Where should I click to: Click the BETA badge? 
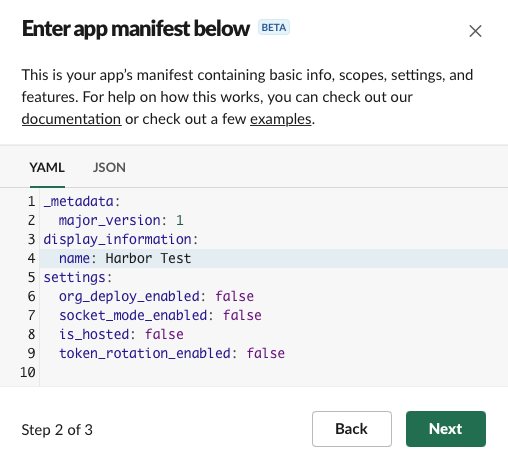tap(274, 28)
